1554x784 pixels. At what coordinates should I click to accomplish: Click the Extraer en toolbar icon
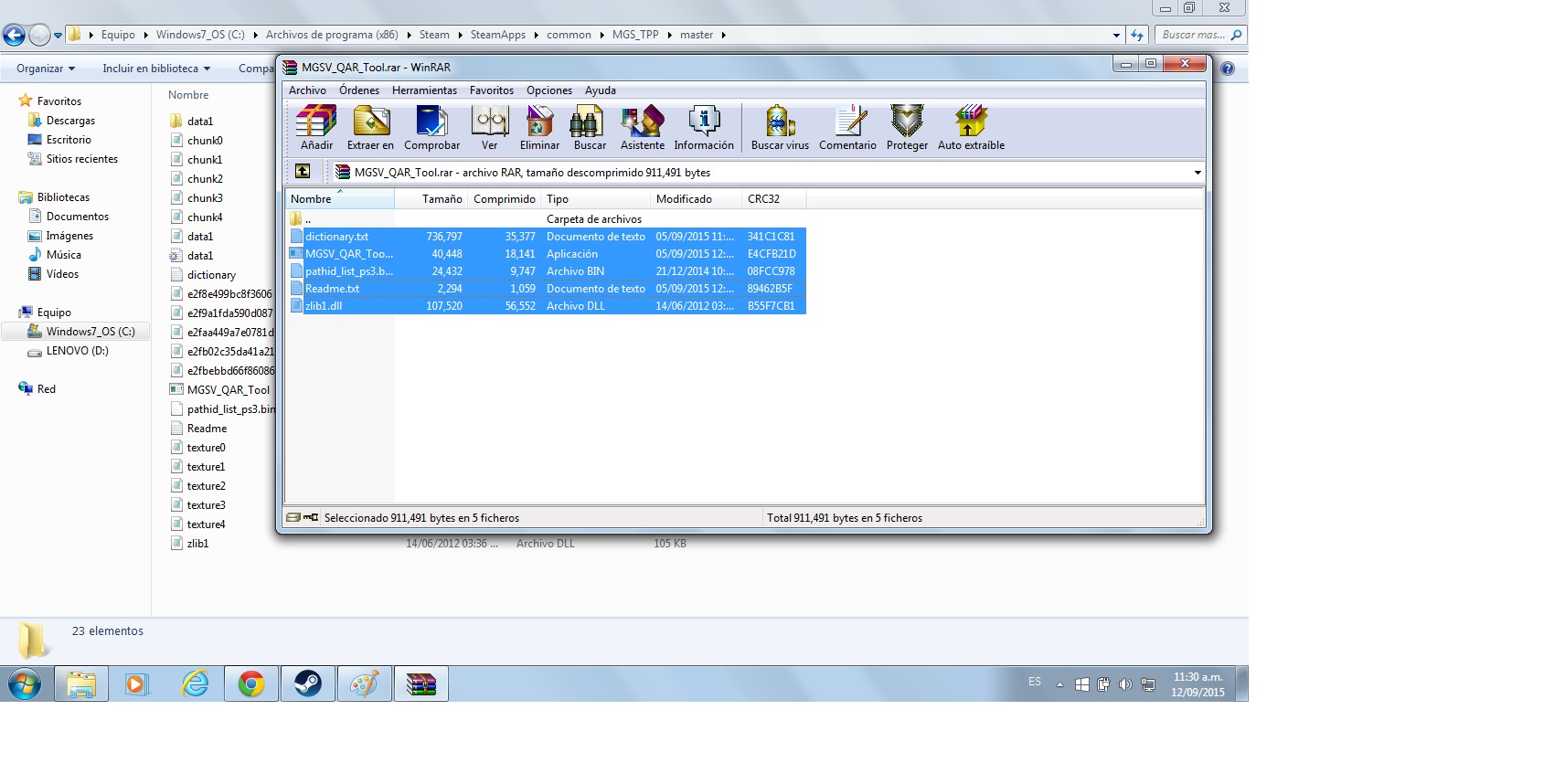(x=370, y=127)
